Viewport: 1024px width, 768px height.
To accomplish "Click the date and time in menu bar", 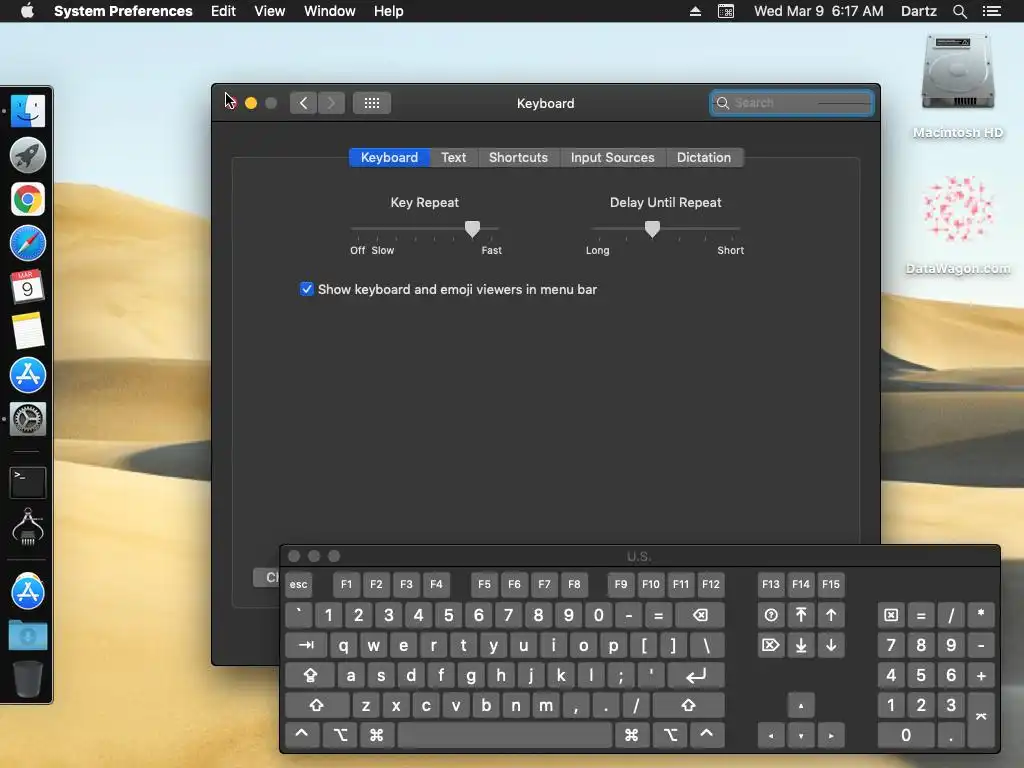I will (x=818, y=11).
